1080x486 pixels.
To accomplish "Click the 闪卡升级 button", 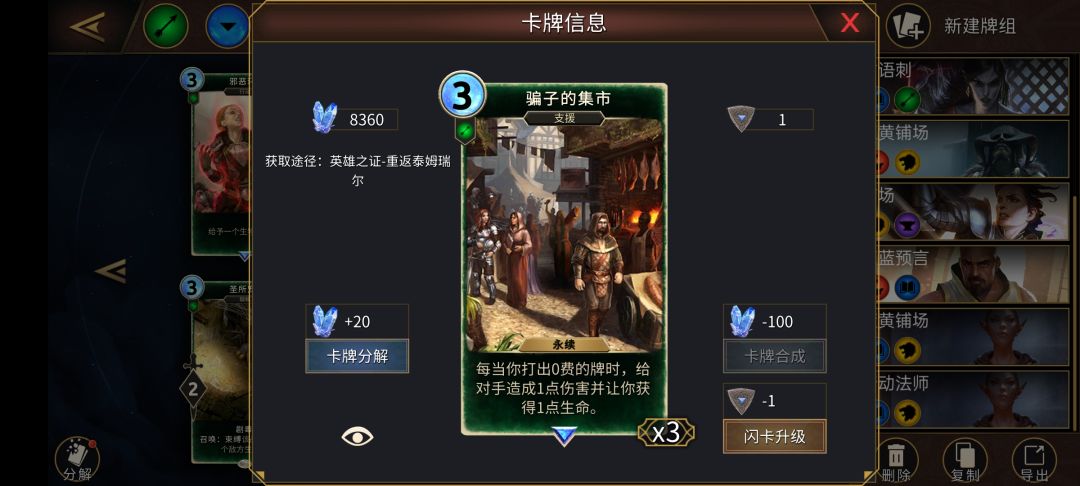I will click(774, 436).
